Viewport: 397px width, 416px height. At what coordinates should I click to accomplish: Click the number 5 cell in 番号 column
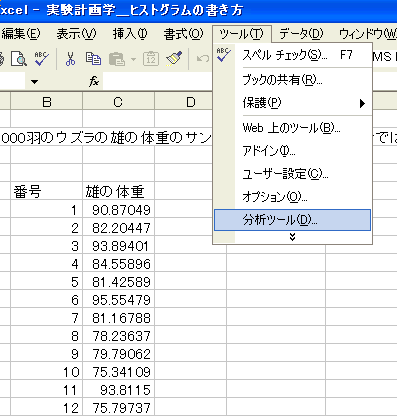tap(47, 282)
